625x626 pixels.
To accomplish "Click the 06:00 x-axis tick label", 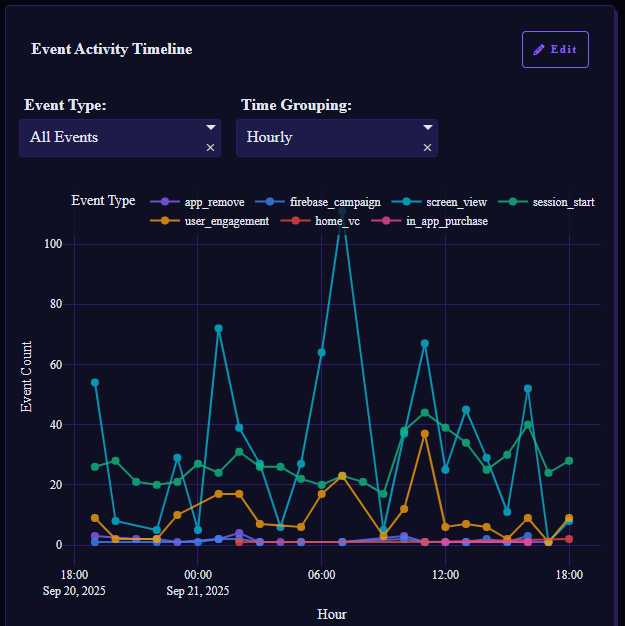I will (321, 575).
